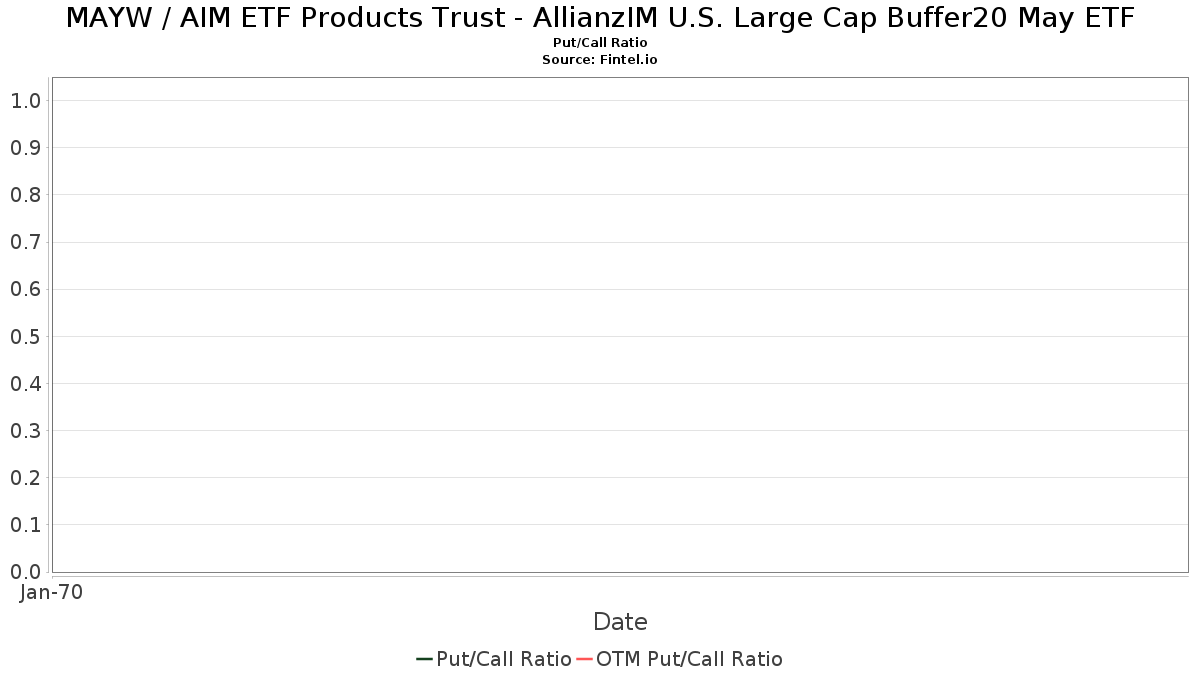1200x675 pixels.
Task: Click the dark green Put/Call Ratio line swatch
Action: click(424, 659)
